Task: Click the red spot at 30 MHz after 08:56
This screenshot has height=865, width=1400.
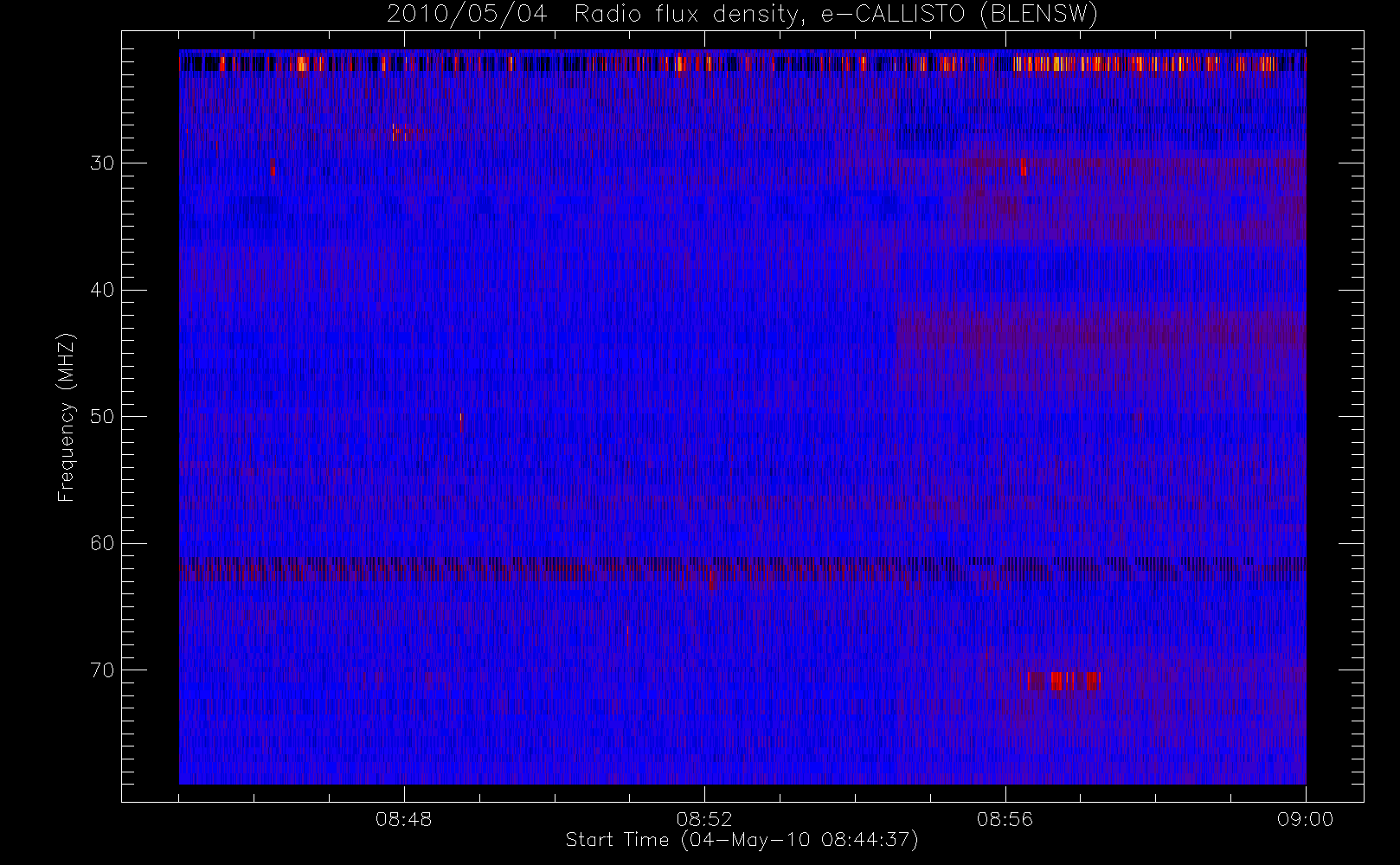Action: [x=1023, y=166]
